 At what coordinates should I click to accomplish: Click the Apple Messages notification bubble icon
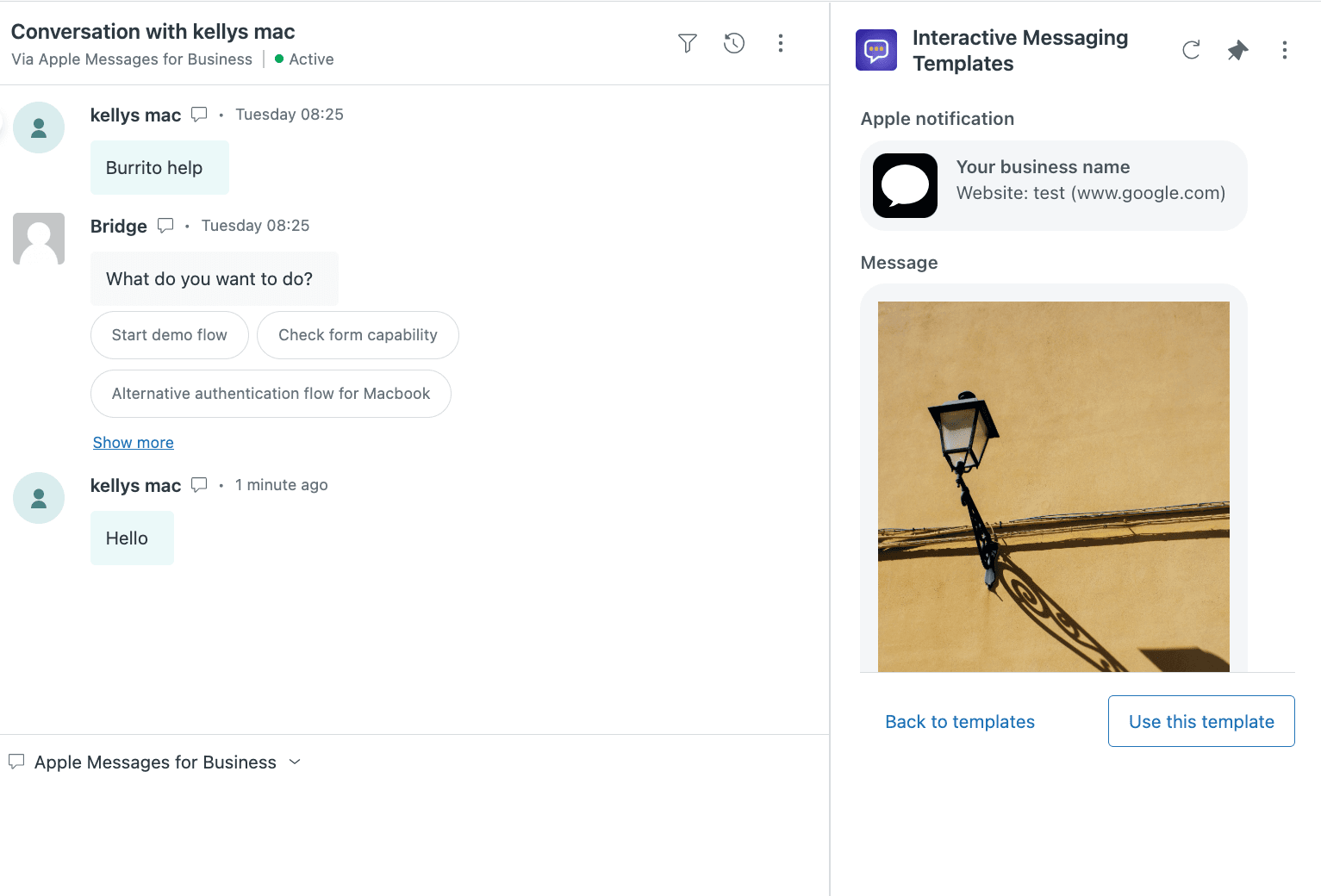(x=905, y=185)
